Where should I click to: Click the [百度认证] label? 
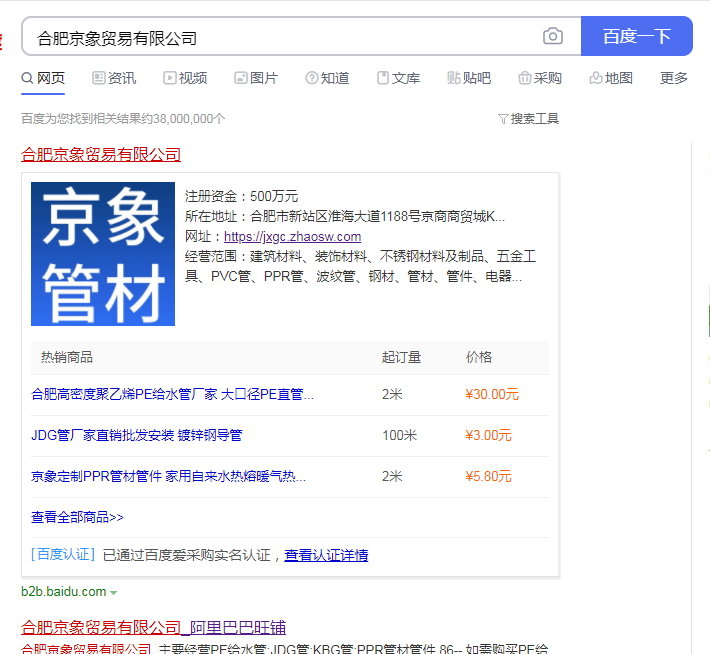click(x=63, y=554)
